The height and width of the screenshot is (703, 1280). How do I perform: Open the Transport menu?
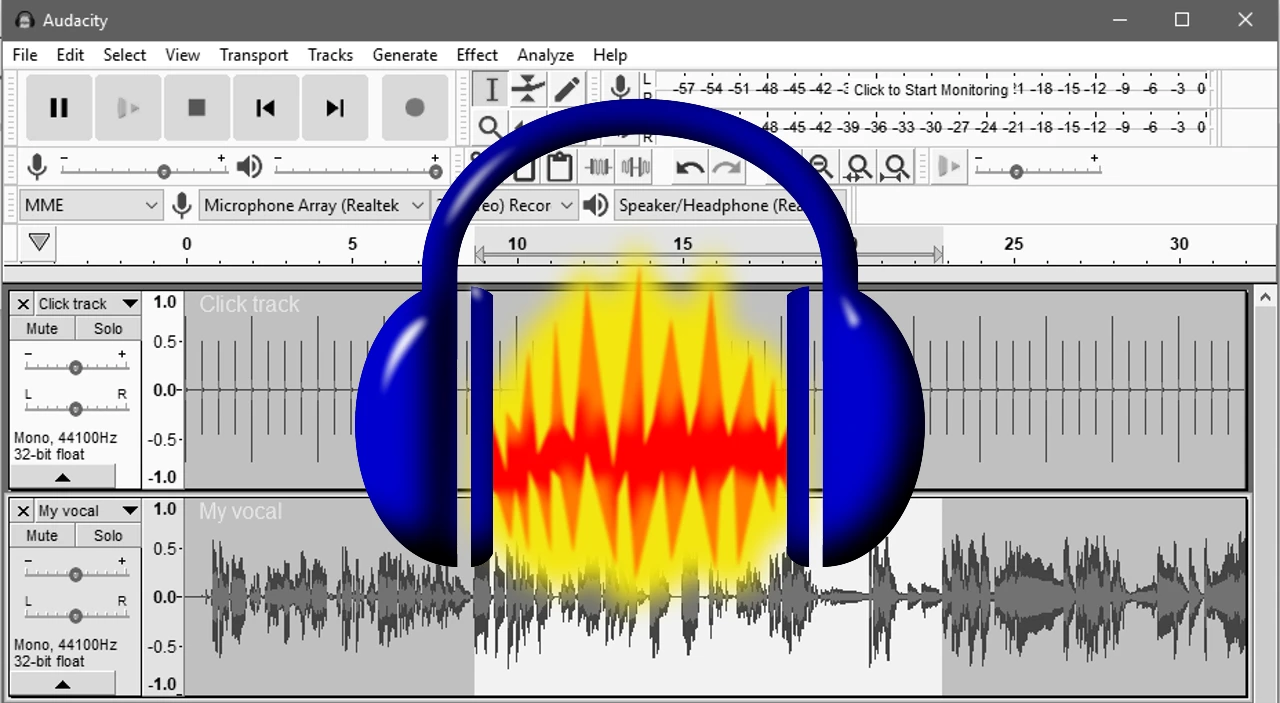(x=253, y=55)
